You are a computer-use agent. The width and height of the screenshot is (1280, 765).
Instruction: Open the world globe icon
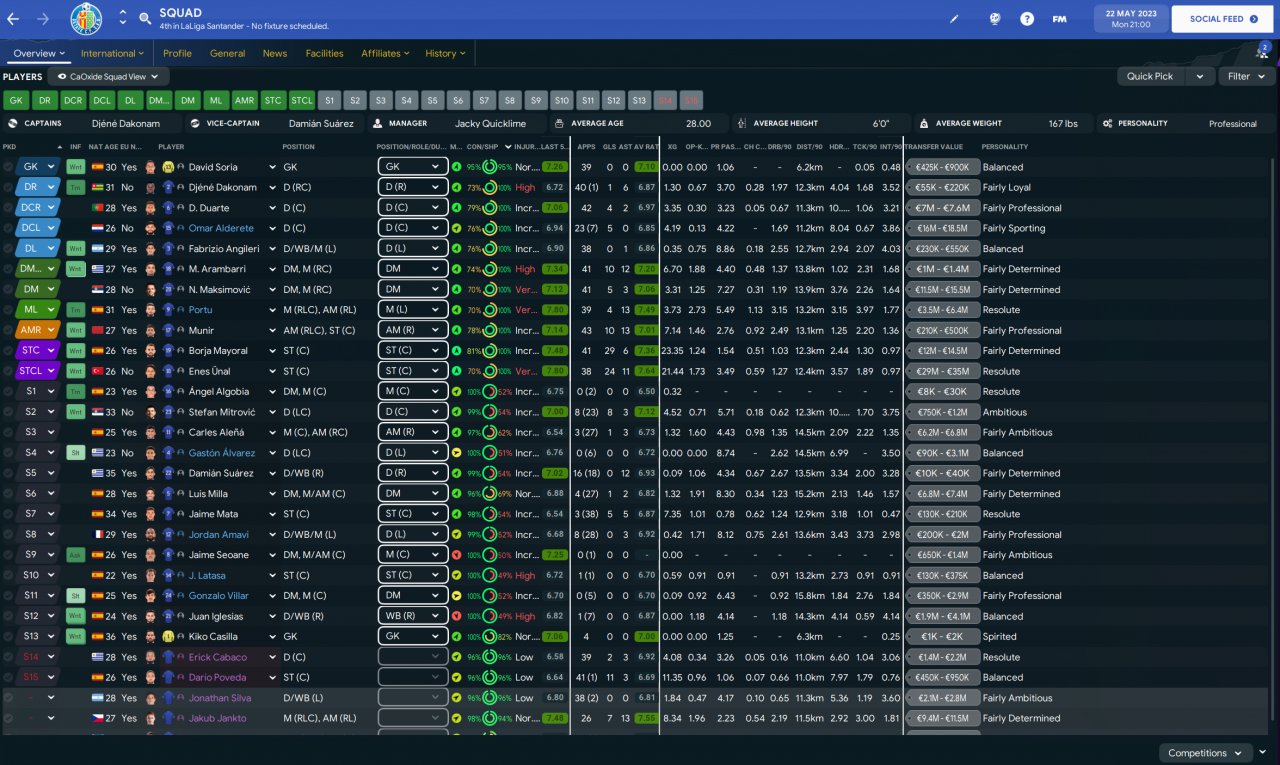click(995, 19)
